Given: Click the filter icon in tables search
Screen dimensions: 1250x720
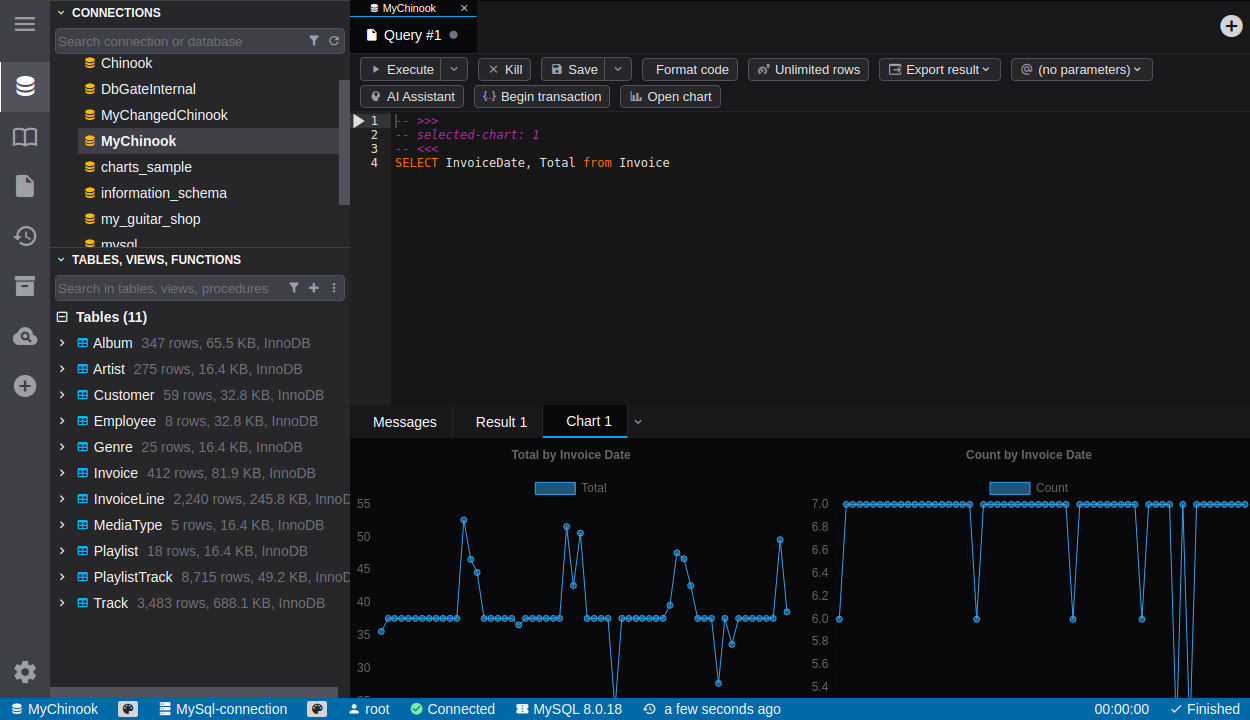Looking at the screenshot, I should point(294,288).
